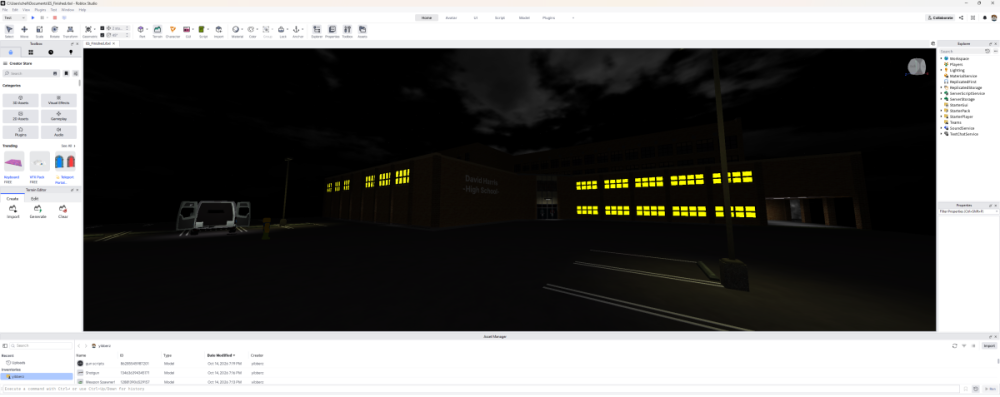Toggle the Properties panel button
The image size is (1000, 397).
332,31
